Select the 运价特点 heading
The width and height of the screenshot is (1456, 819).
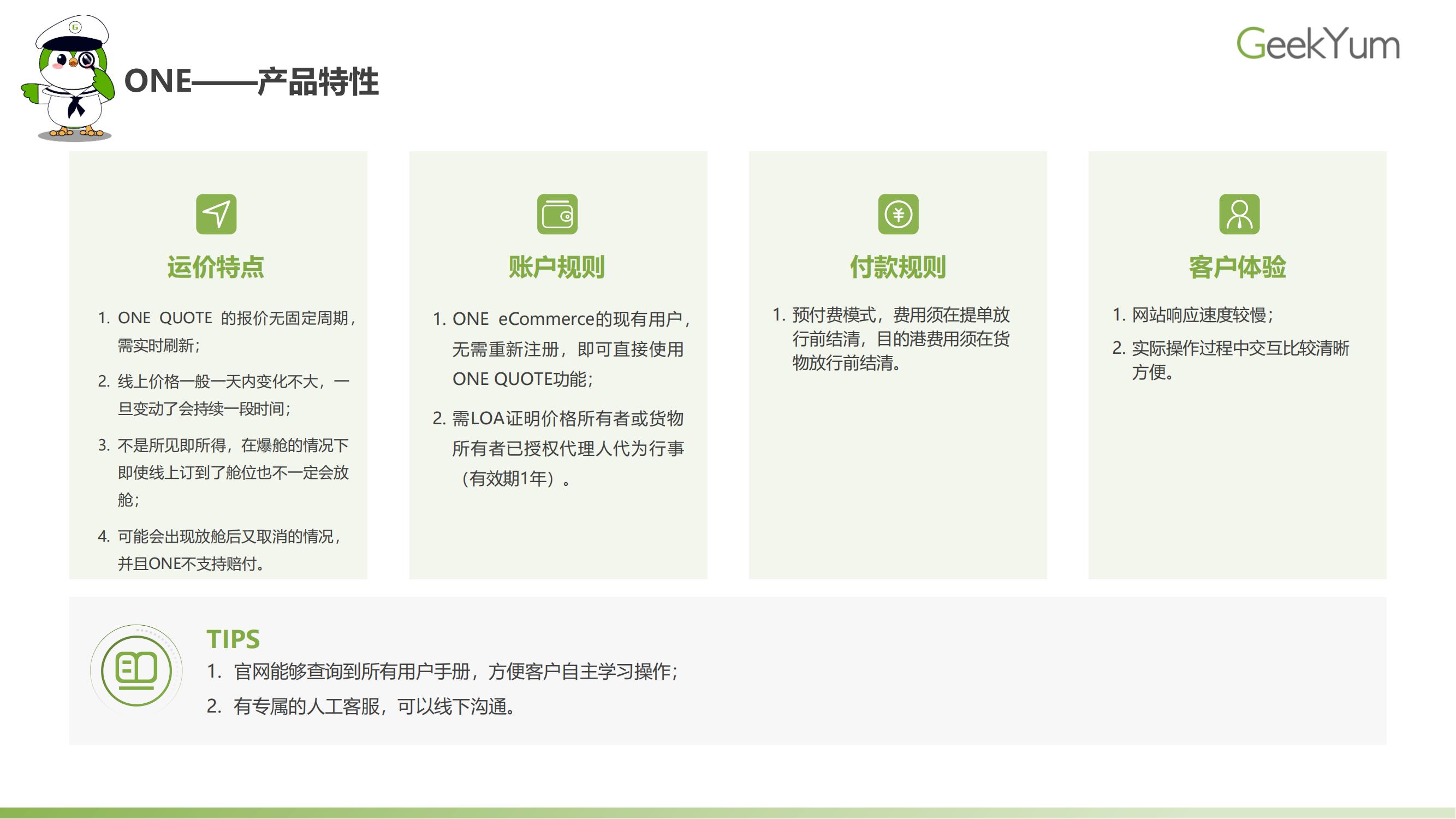[x=216, y=267]
